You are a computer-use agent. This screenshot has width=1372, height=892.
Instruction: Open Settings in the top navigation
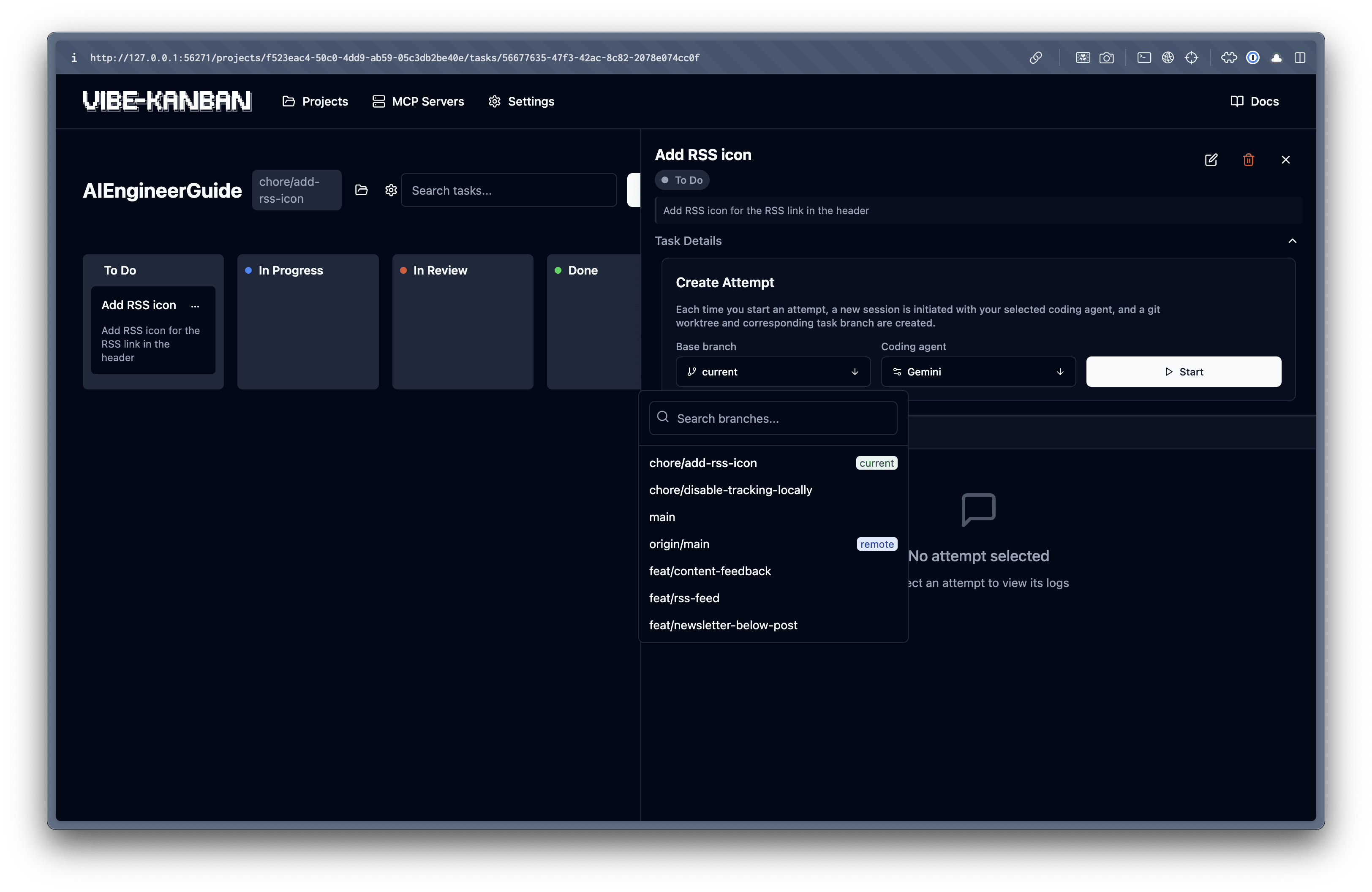tap(521, 101)
